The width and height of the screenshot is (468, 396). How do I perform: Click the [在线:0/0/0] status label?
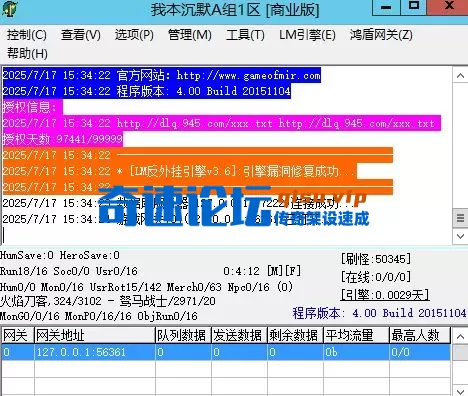click(376, 277)
